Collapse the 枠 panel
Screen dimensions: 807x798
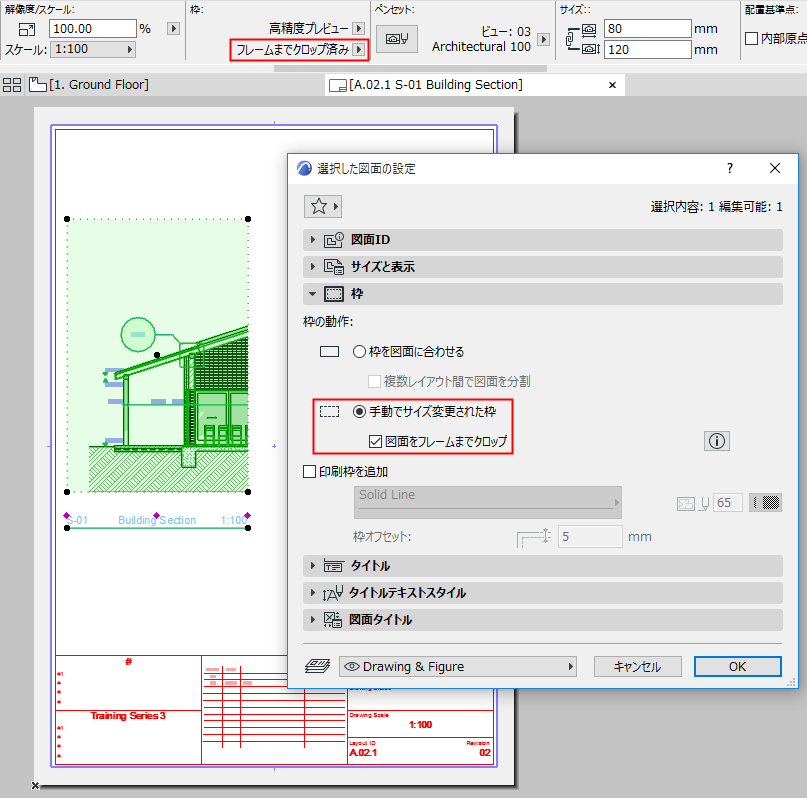point(312,294)
